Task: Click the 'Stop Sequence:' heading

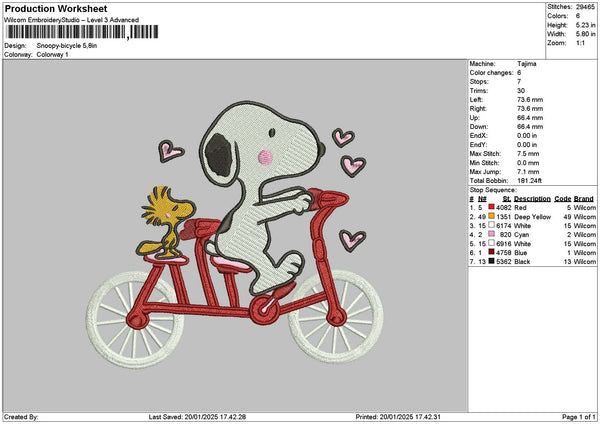Action: [493, 190]
